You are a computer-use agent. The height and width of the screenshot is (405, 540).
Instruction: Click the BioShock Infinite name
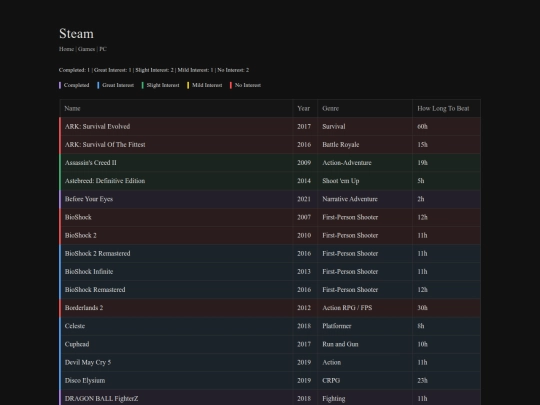89,271
